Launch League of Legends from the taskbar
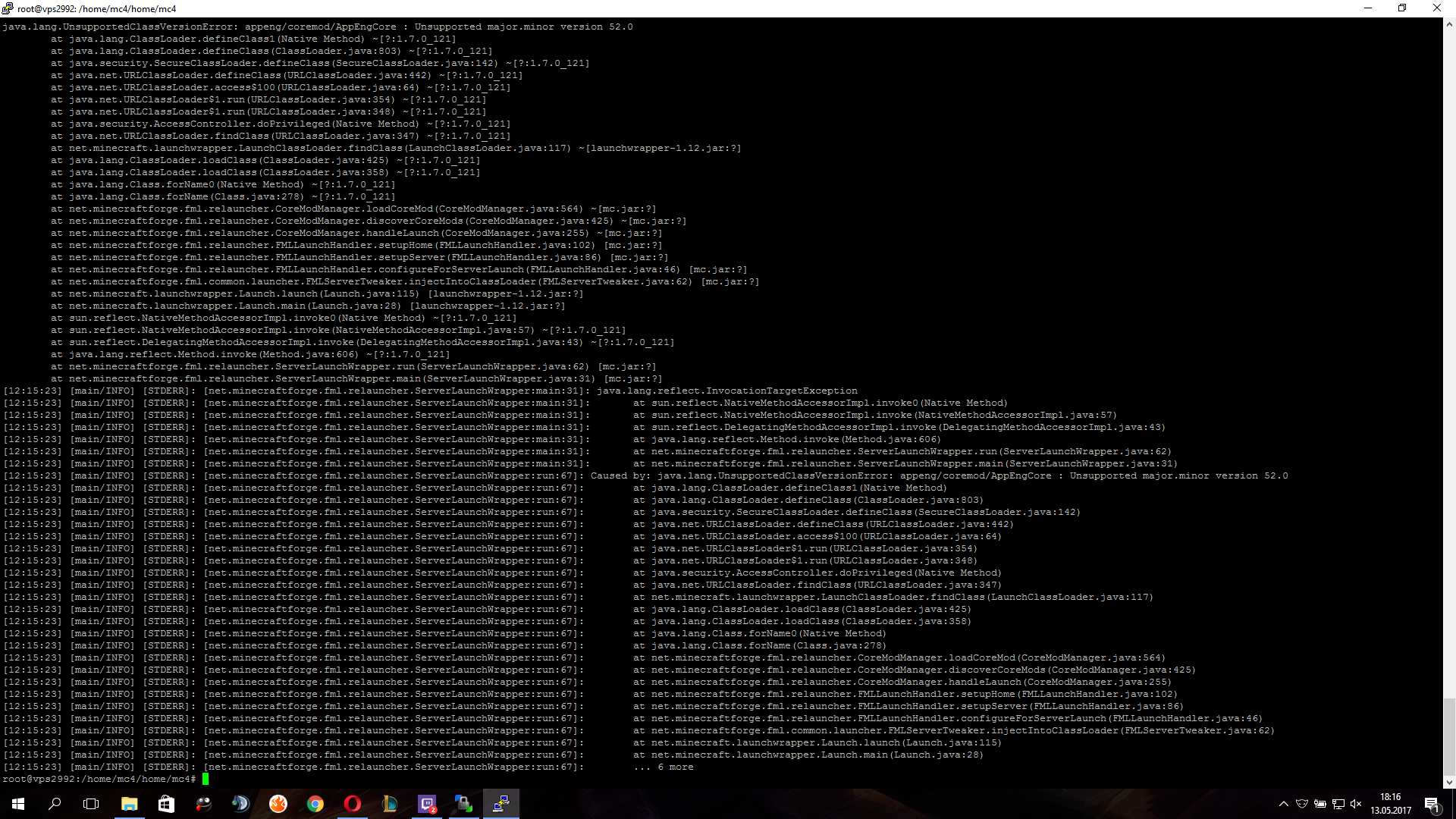 (x=390, y=804)
